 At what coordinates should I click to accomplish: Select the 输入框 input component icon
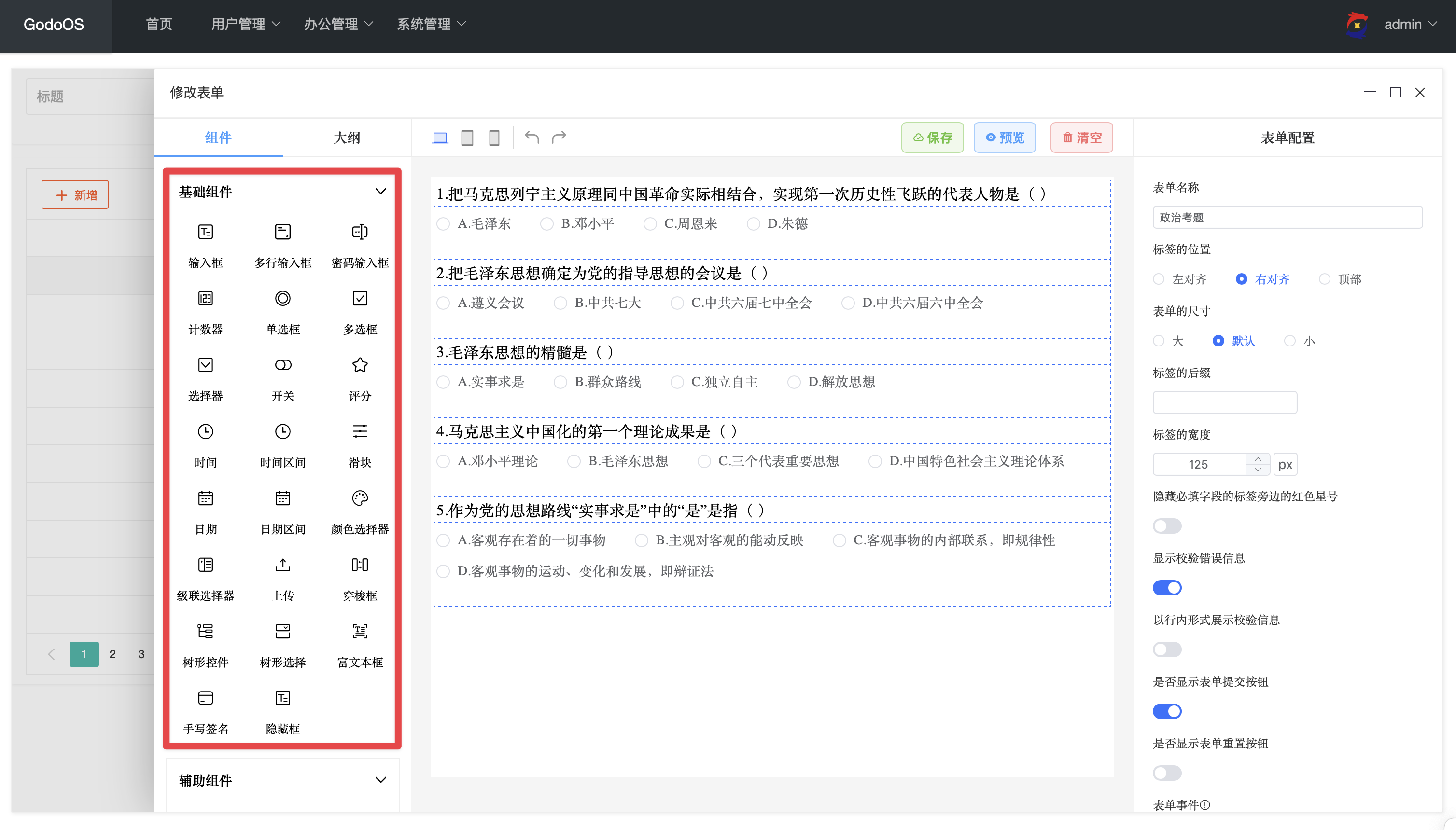pos(205,232)
